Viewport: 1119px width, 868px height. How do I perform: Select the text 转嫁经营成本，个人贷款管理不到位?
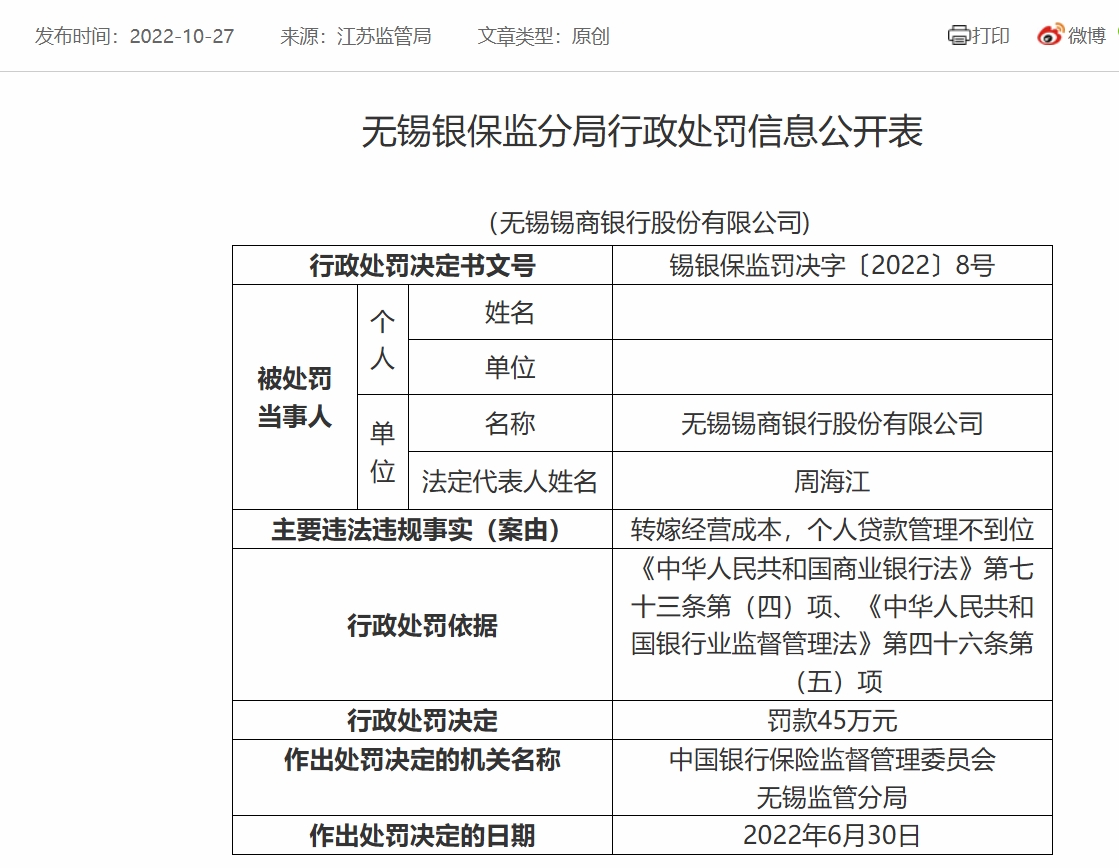[832, 530]
